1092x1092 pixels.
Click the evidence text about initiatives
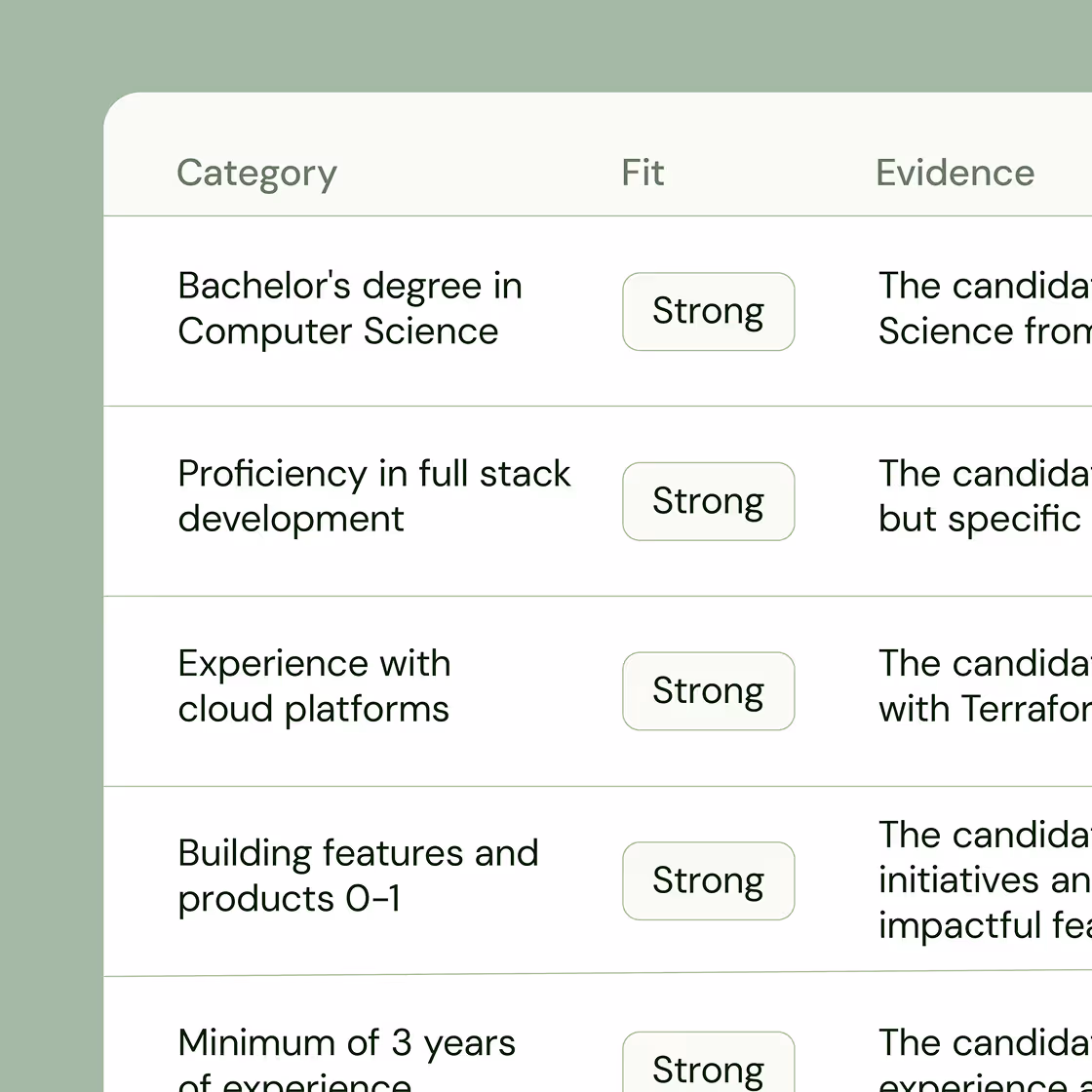tap(983, 879)
